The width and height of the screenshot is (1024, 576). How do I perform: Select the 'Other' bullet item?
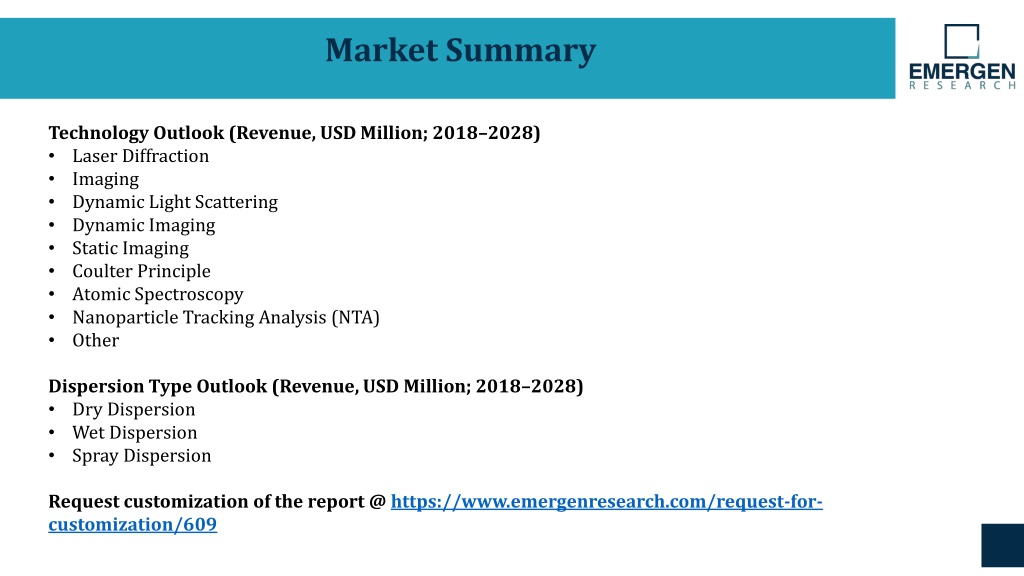[x=95, y=340]
